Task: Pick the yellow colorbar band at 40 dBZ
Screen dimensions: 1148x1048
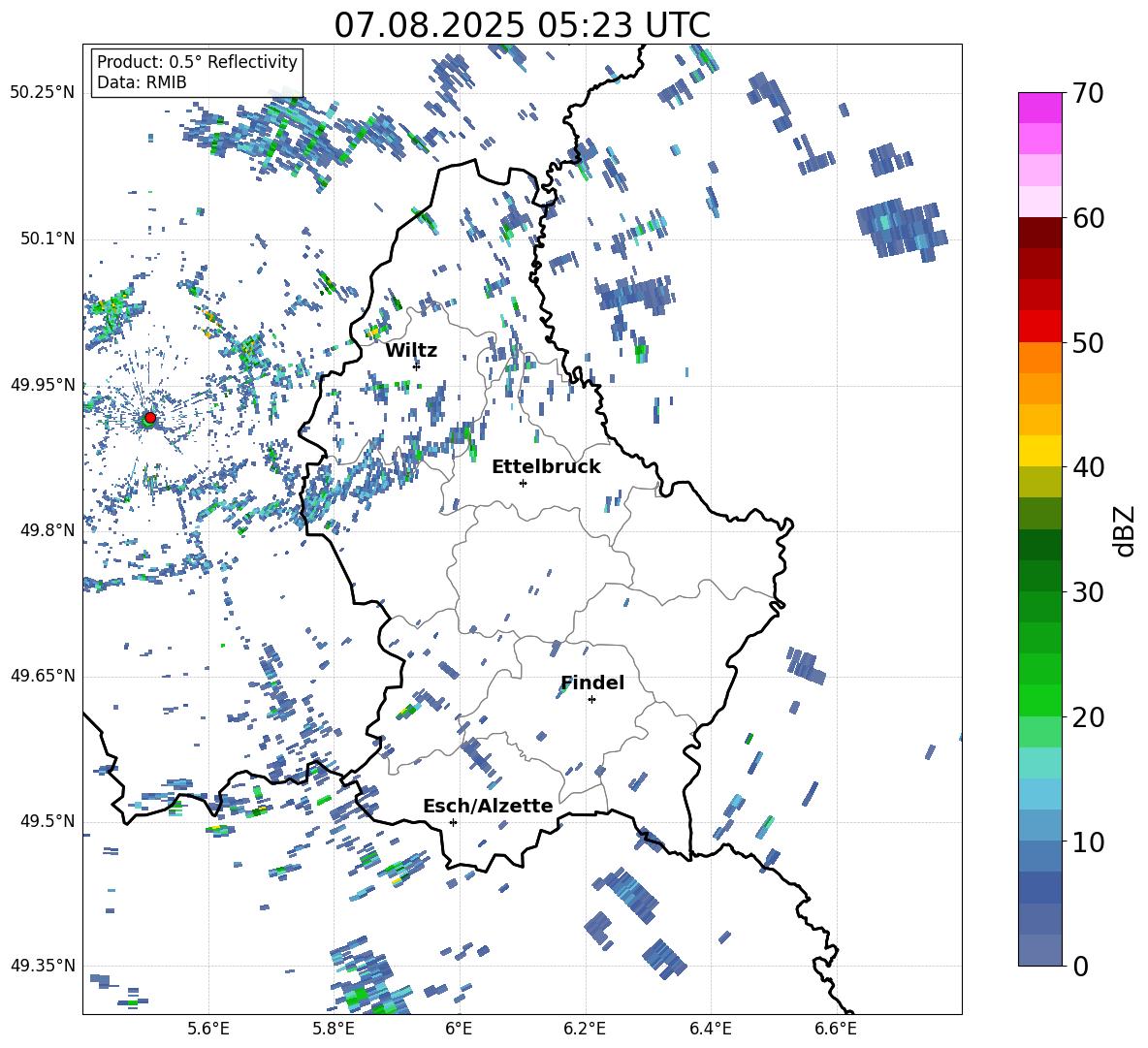Action: (1040, 451)
